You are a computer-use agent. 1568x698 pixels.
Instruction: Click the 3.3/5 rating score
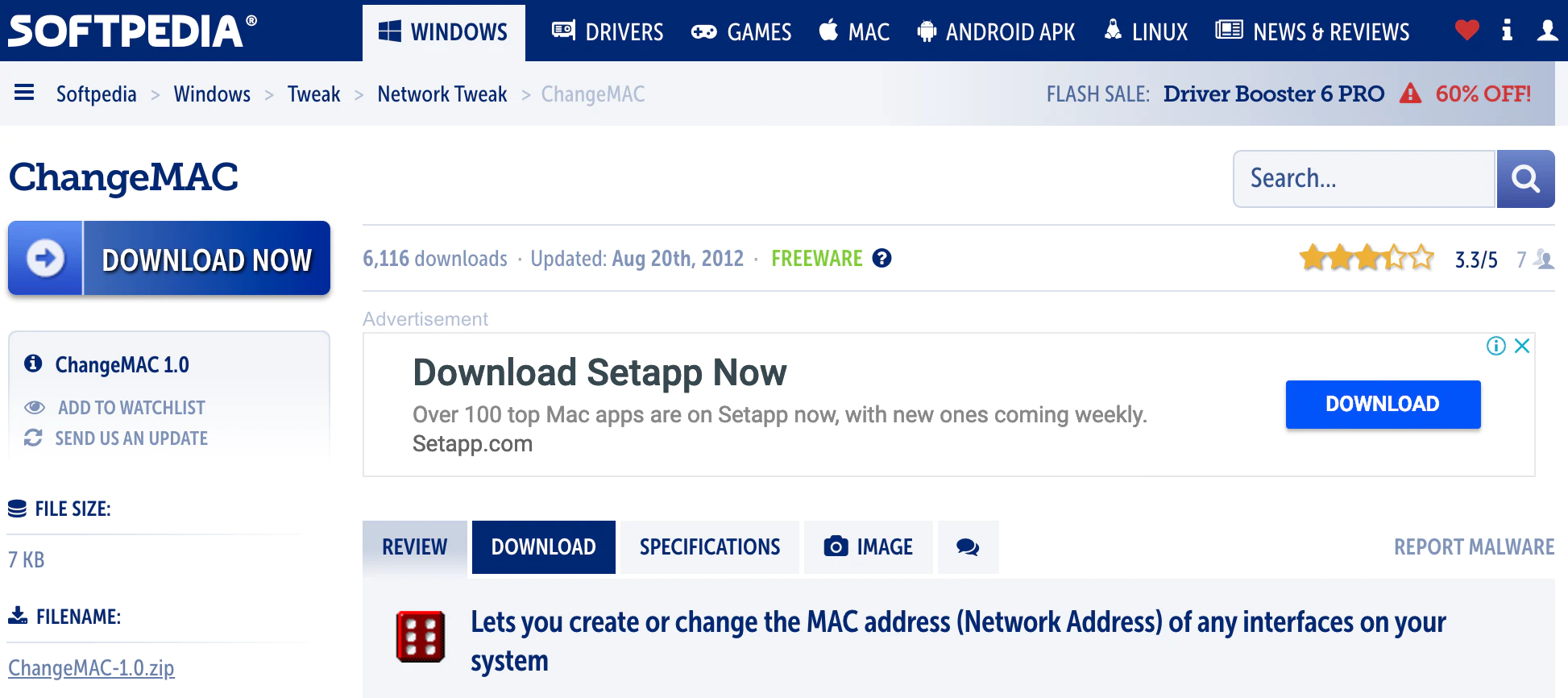click(1476, 260)
